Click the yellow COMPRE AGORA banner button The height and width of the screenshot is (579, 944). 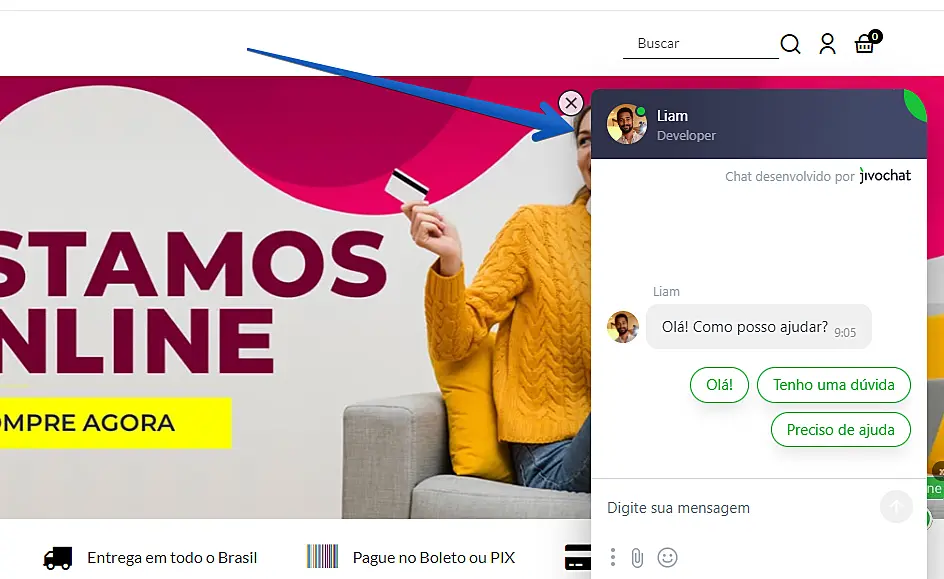point(116,423)
